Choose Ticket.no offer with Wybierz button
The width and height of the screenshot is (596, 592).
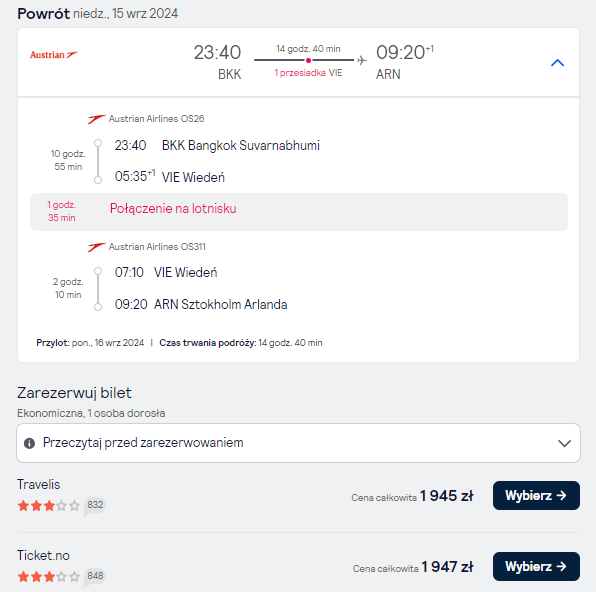[536, 567]
